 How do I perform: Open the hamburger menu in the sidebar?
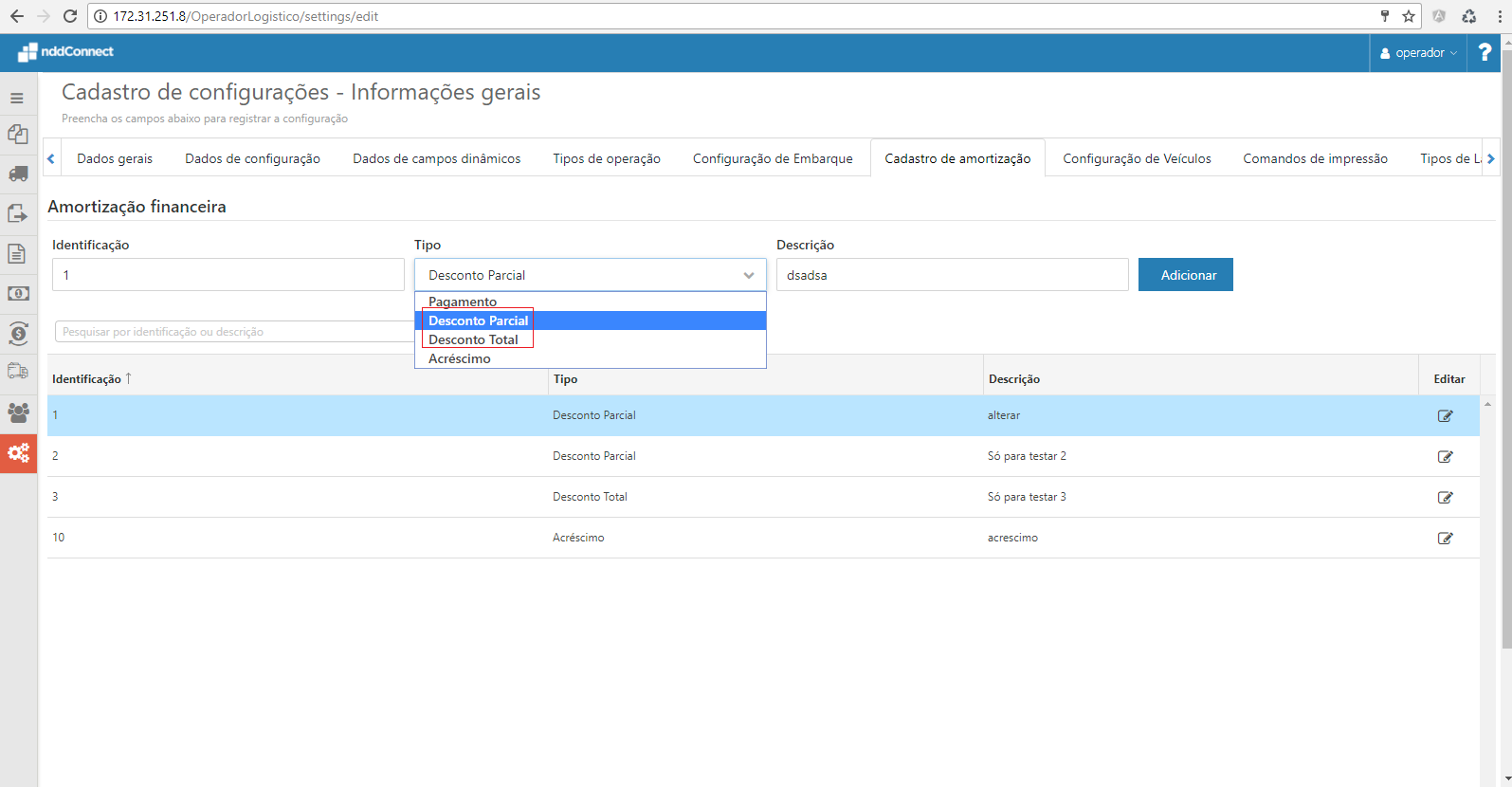coord(17,98)
